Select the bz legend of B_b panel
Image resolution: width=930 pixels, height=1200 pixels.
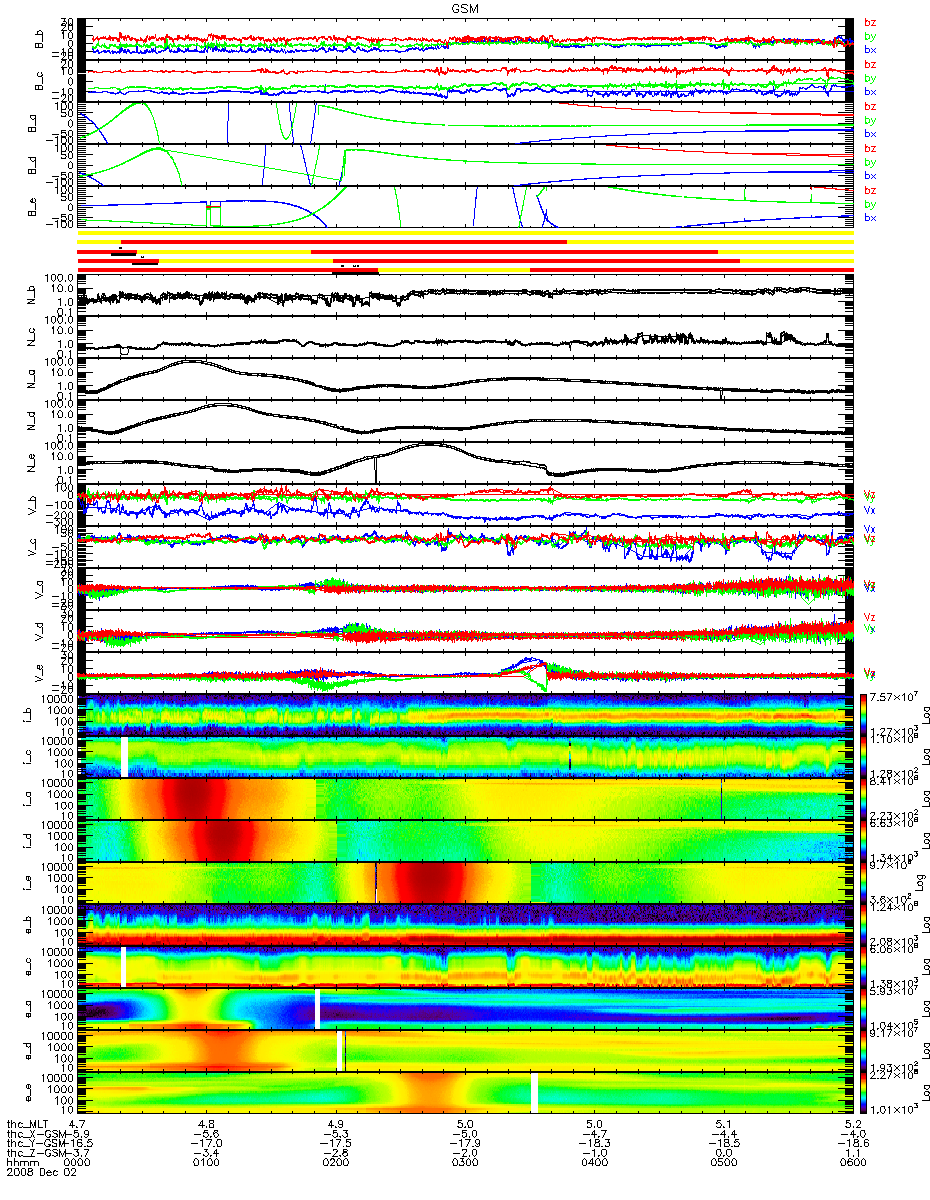click(870, 22)
